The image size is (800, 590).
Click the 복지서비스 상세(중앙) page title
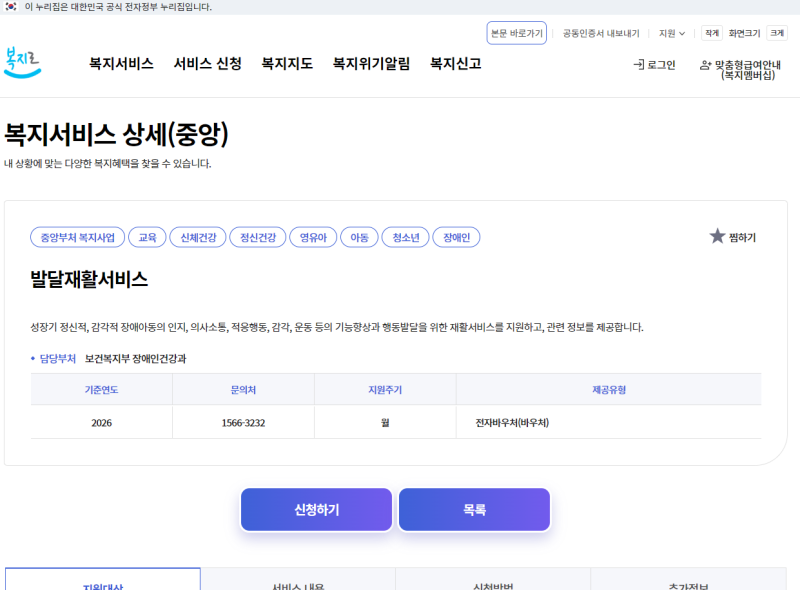tap(116, 134)
